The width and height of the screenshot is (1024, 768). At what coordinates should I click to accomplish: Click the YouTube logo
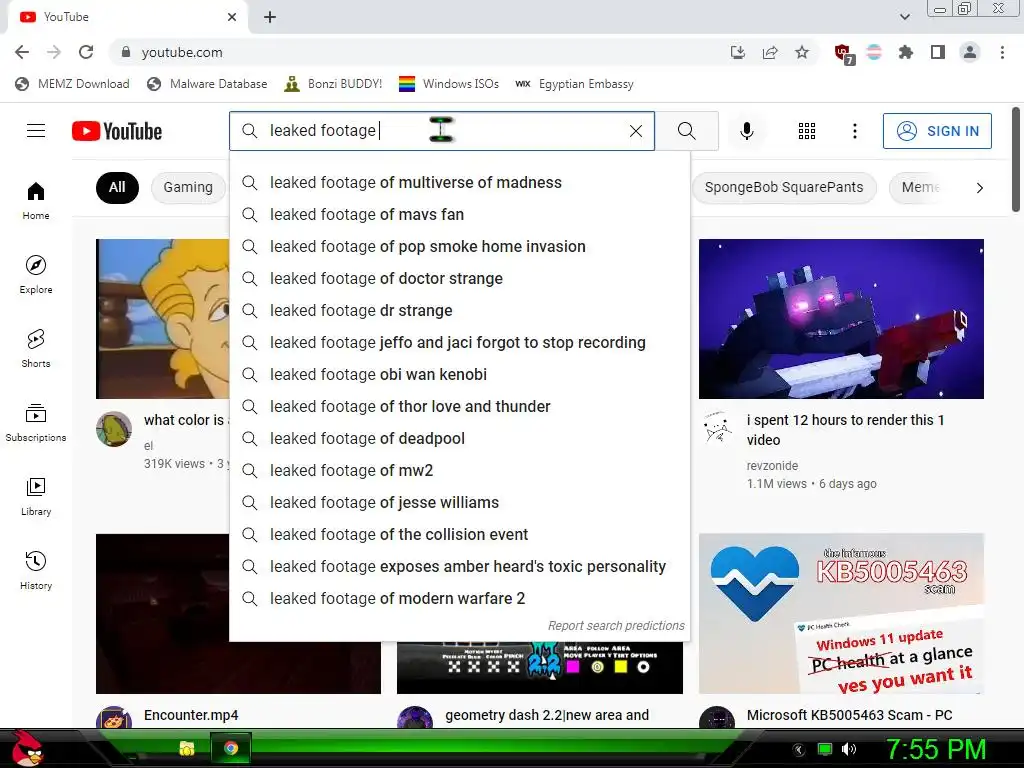(117, 131)
